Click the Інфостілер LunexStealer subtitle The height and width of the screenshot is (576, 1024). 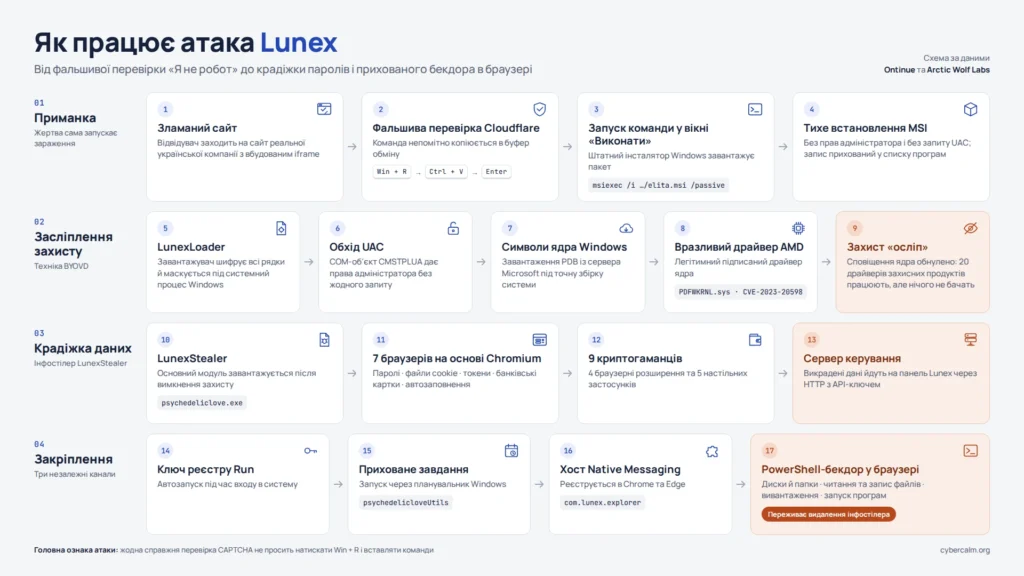(80, 363)
